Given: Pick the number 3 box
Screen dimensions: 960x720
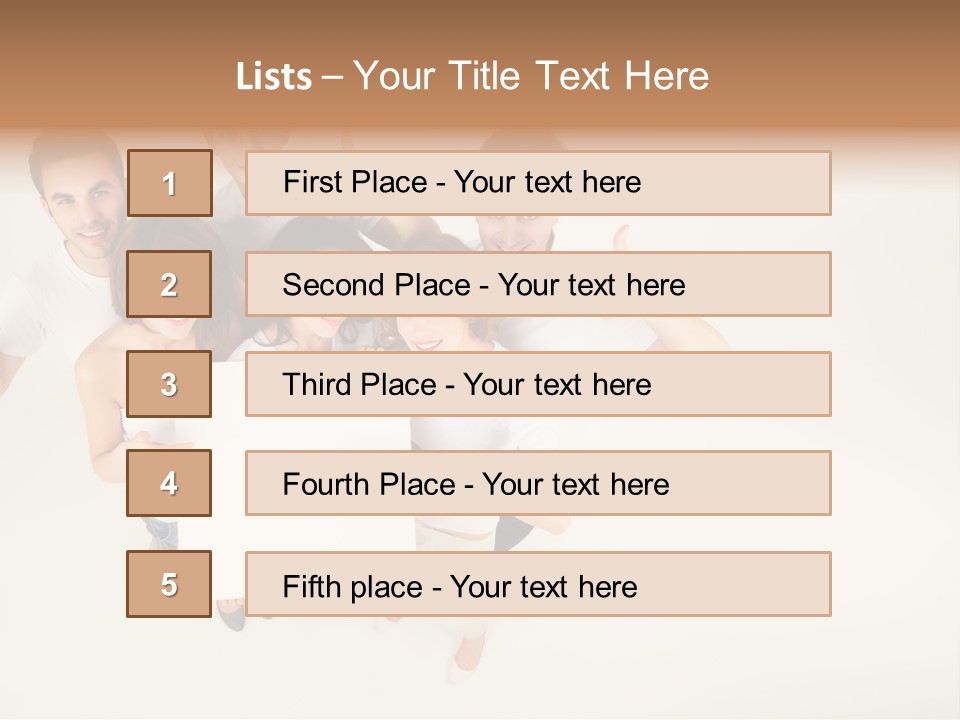Looking at the screenshot, I should (x=170, y=384).
